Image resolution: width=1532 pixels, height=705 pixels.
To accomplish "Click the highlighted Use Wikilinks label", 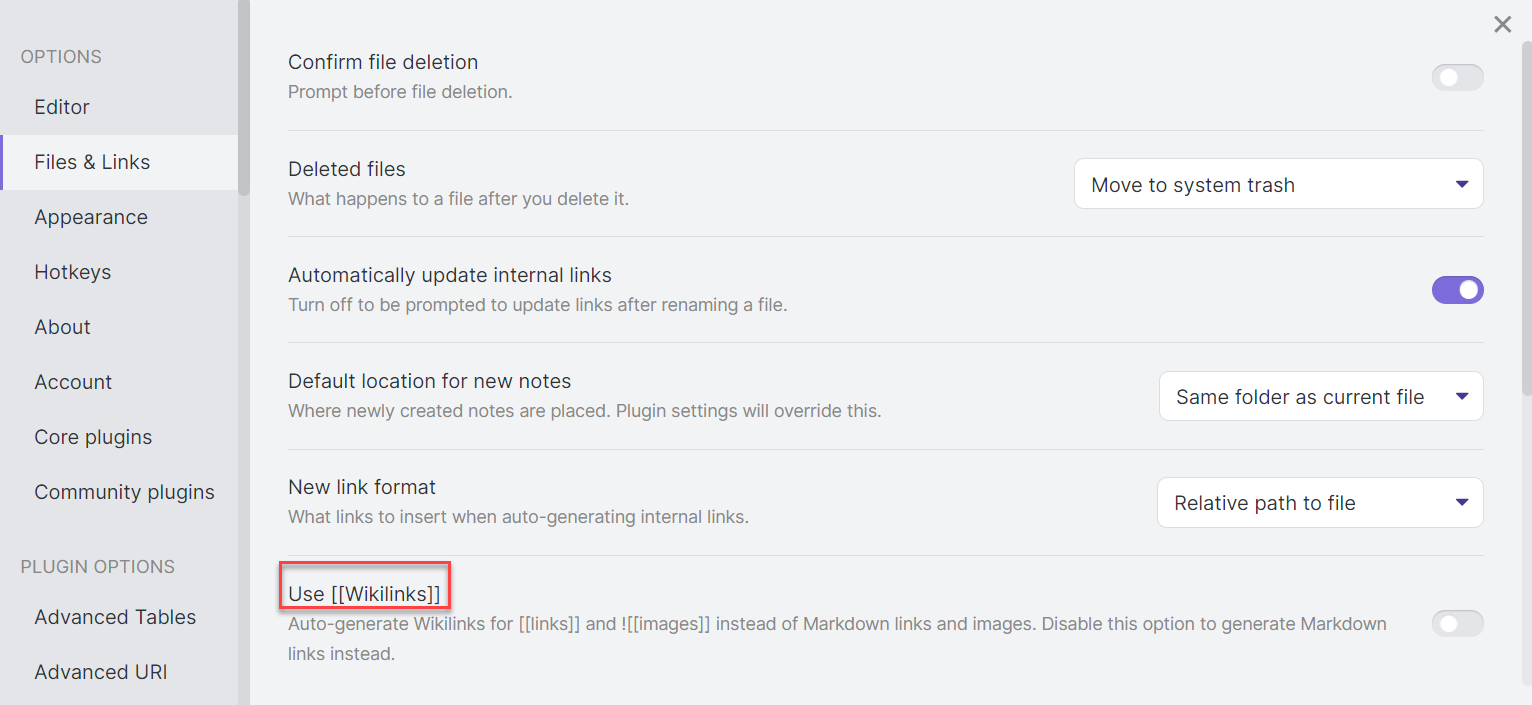I will [364, 593].
